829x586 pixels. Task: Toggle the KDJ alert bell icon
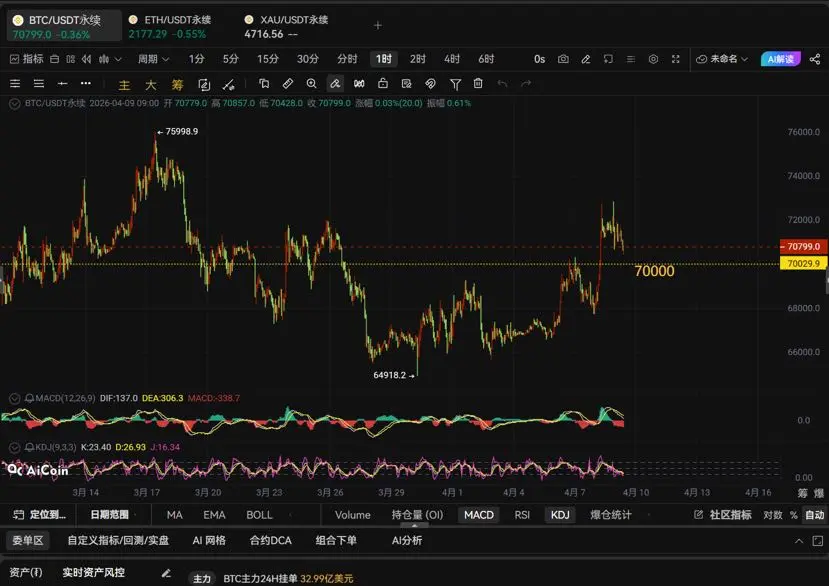pyautogui.click(x=29, y=447)
